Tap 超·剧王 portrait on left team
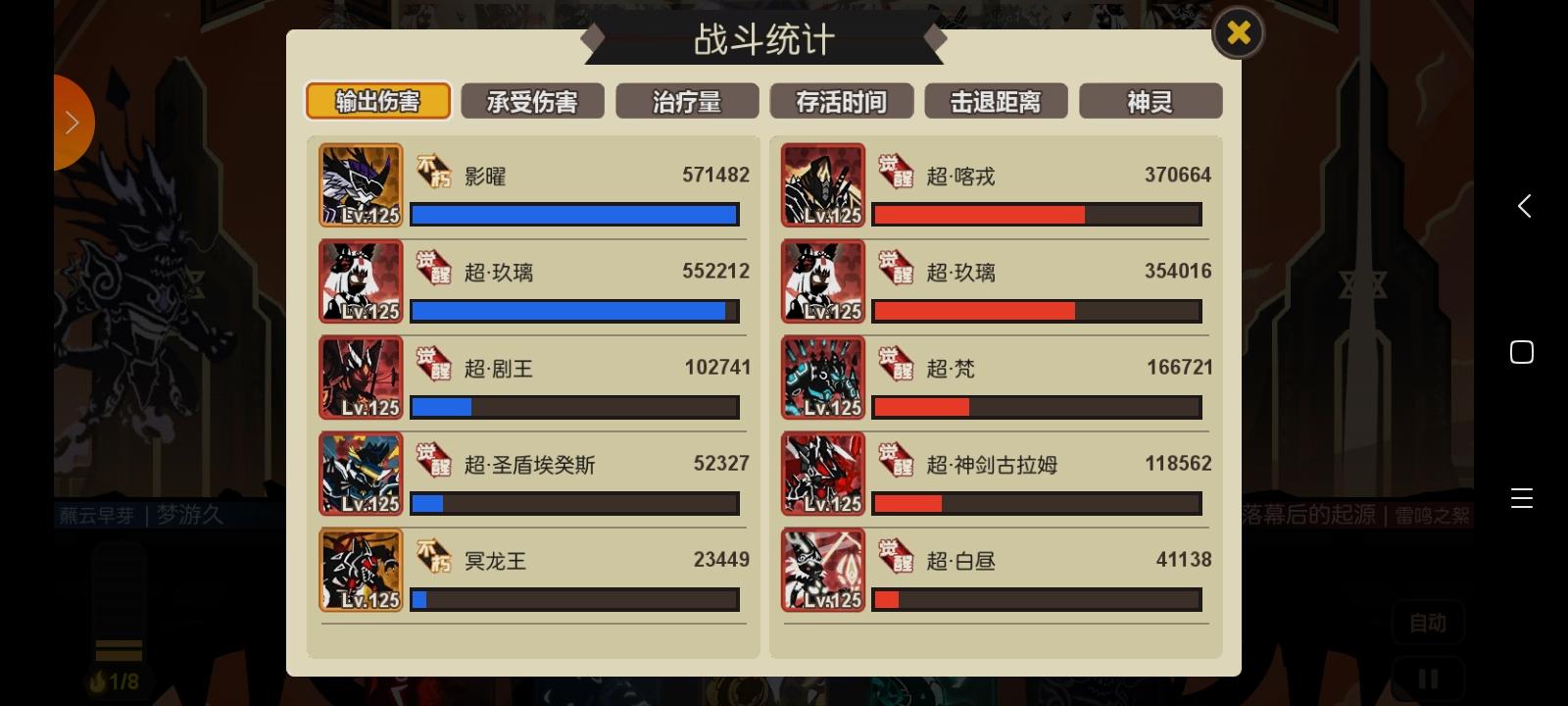Image resolution: width=1568 pixels, height=706 pixels. [x=361, y=378]
